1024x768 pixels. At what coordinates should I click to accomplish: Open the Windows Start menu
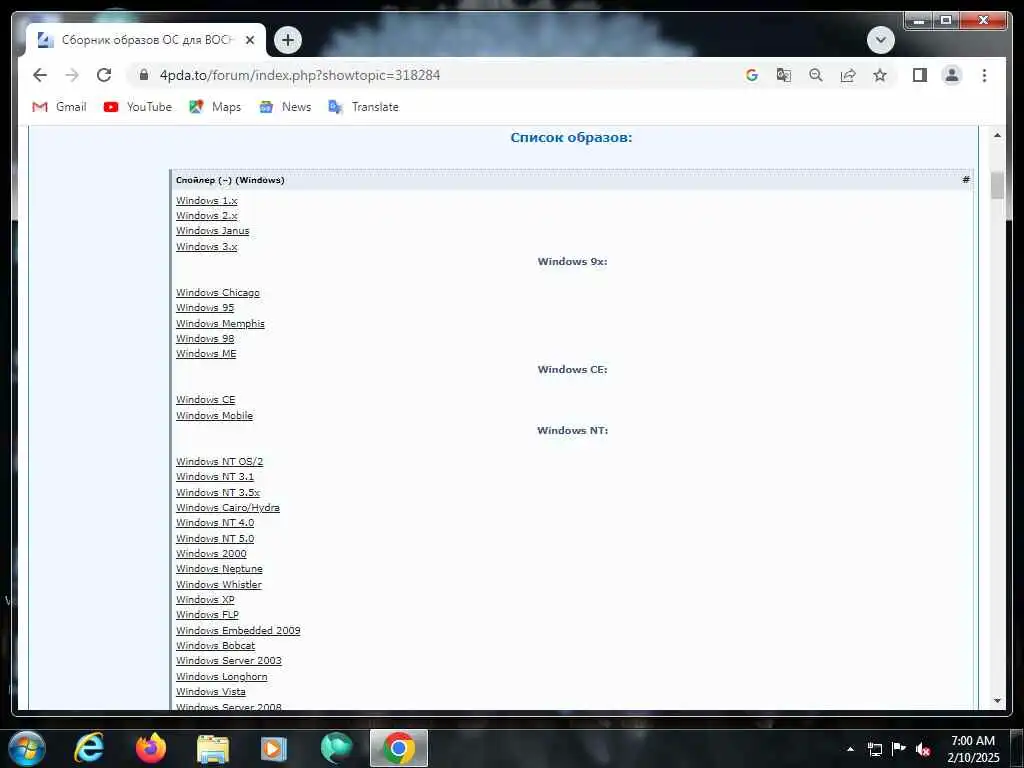tap(26, 748)
